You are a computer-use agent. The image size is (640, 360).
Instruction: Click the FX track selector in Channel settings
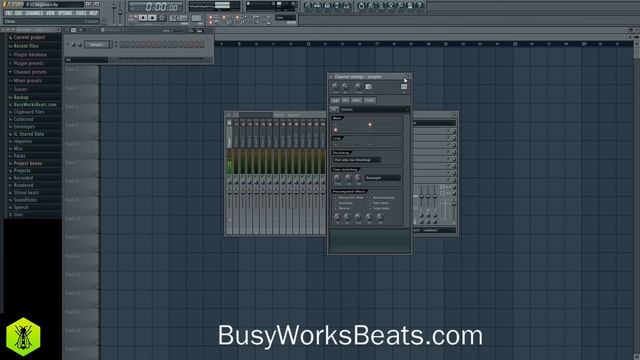pyautogui.click(x=404, y=87)
